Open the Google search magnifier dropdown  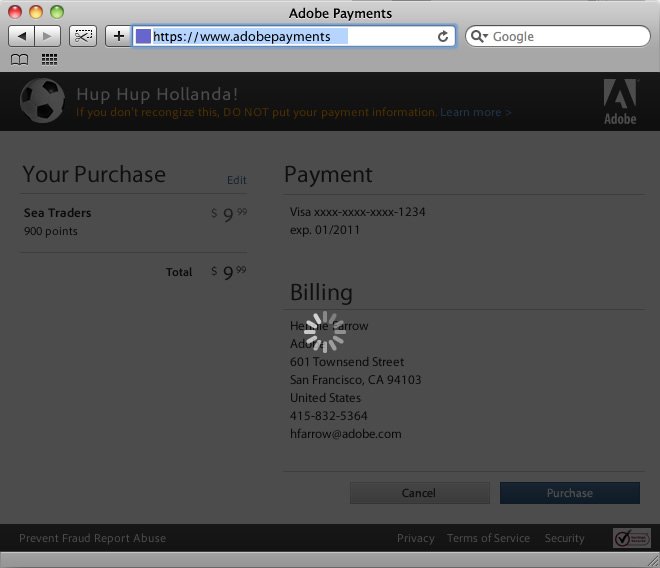click(479, 36)
